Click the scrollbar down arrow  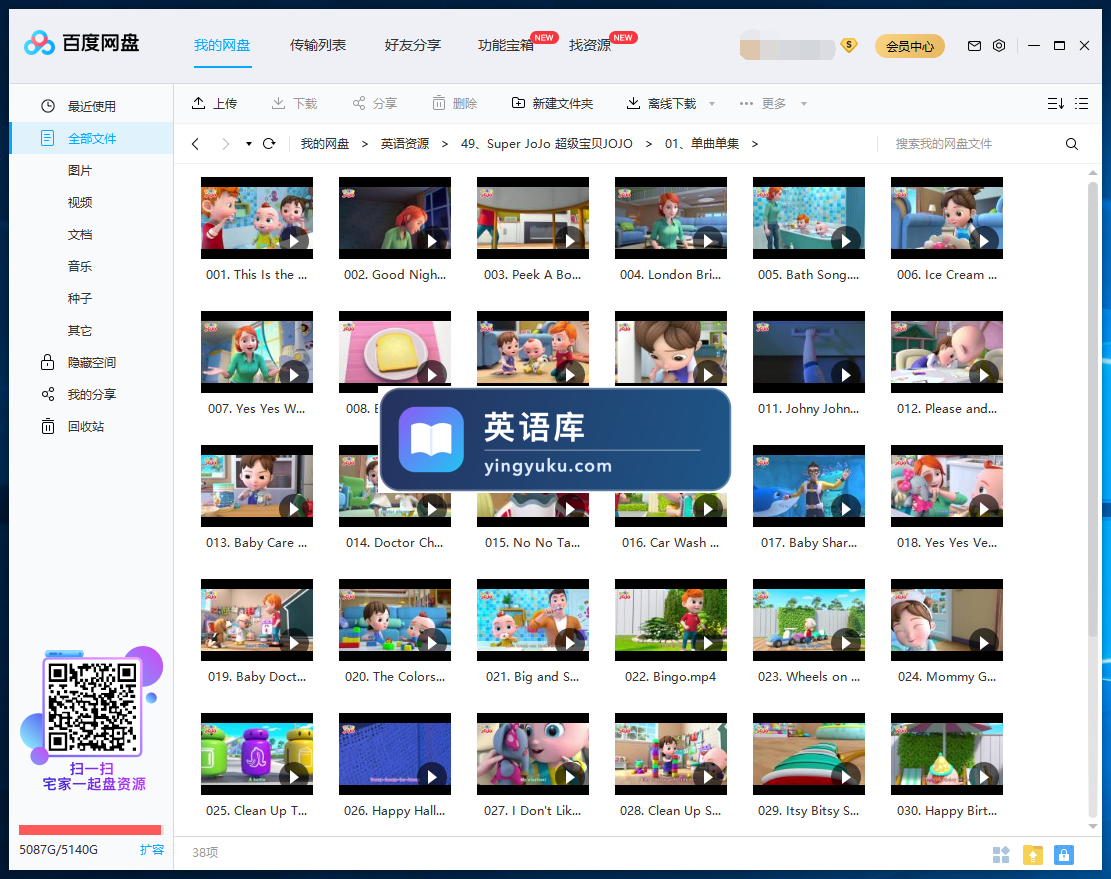pos(1093,826)
